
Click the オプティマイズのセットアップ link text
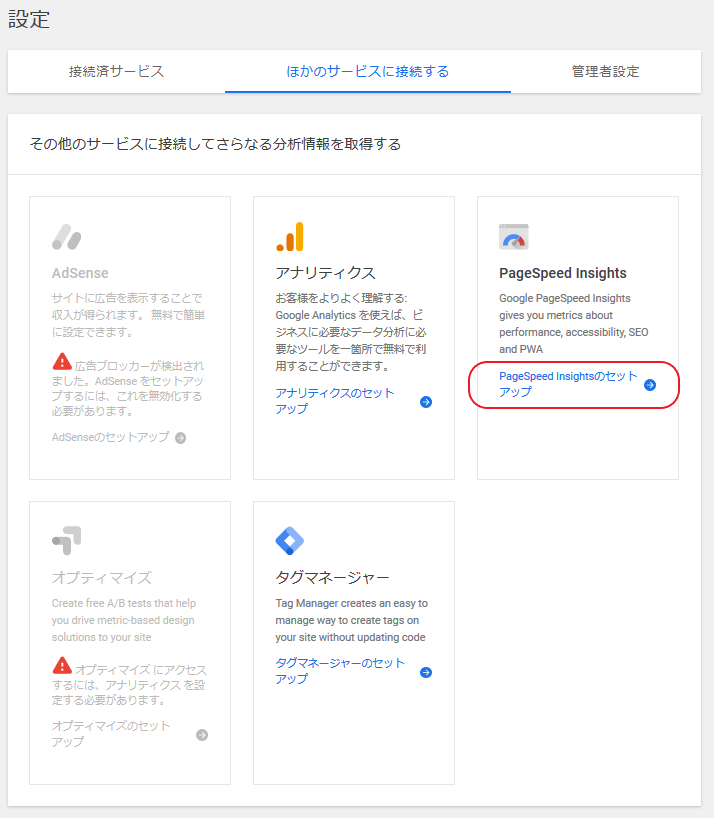click(x=110, y=733)
